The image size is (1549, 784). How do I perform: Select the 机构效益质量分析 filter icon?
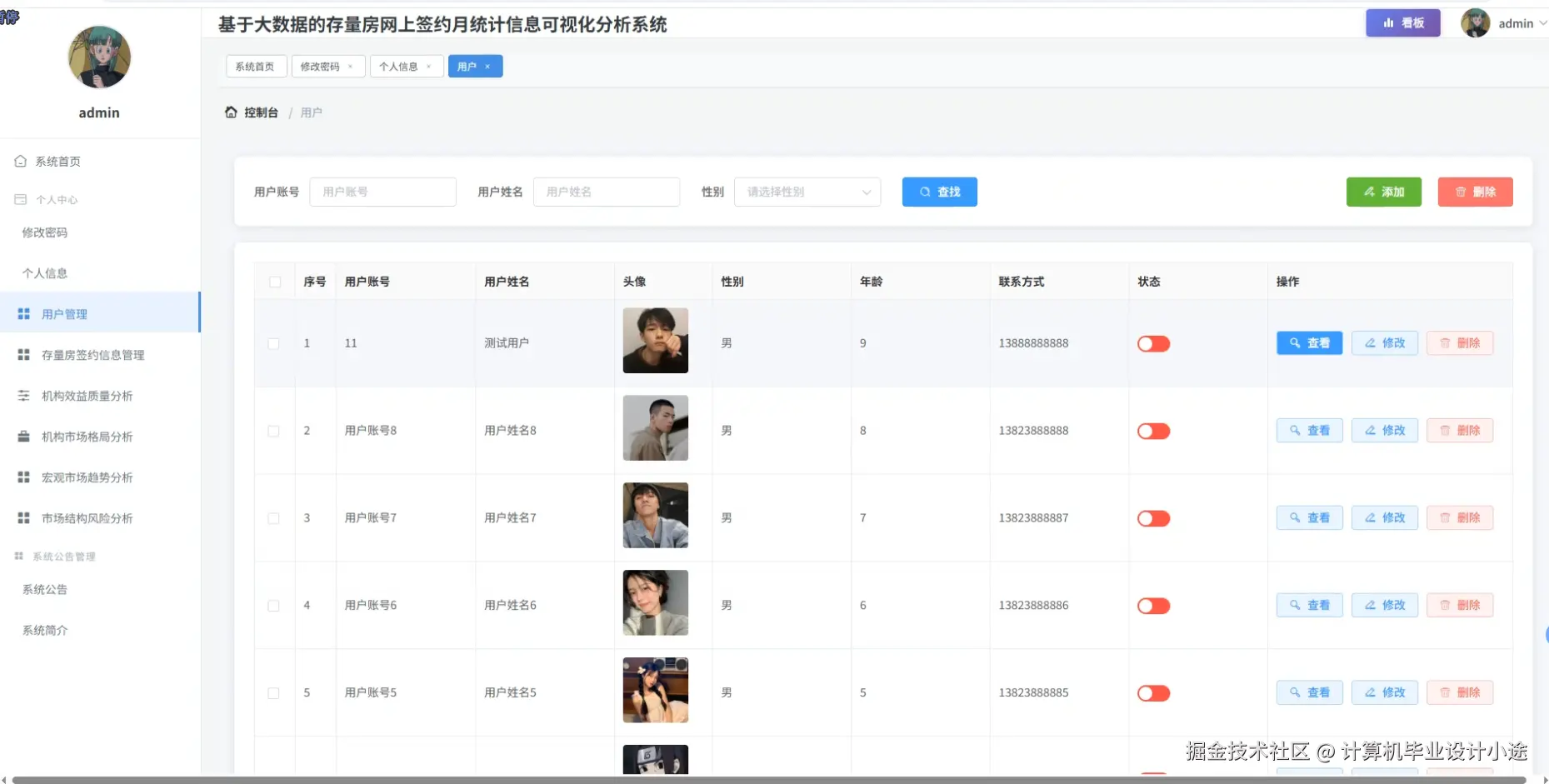click(x=23, y=396)
